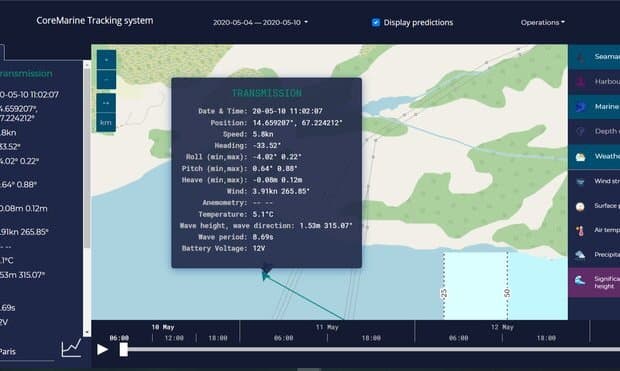Click the measure distance arrows button
Screen dimensions: 620x371
tap(106, 103)
